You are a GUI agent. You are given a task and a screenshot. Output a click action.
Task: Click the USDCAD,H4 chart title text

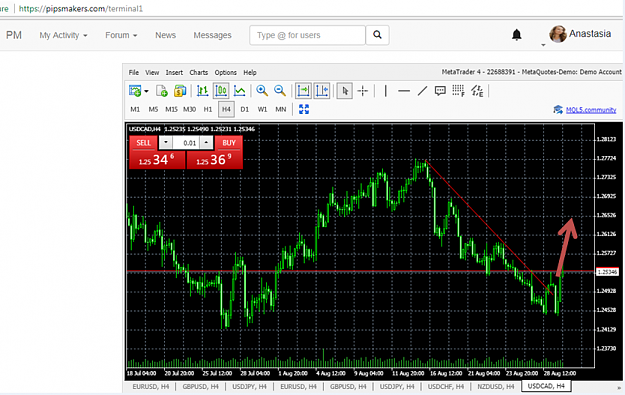point(144,129)
